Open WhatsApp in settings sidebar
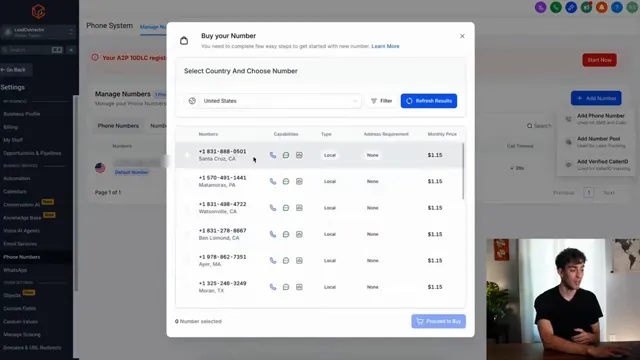The width and height of the screenshot is (640, 360). (x=15, y=270)
